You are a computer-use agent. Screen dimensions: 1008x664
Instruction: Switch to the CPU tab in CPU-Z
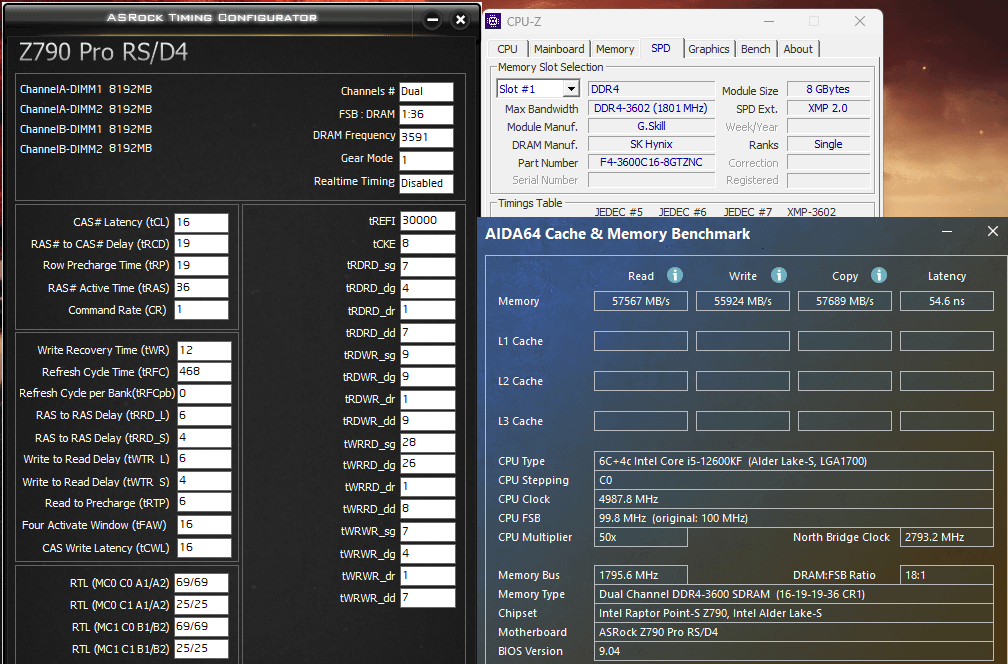click(x=507, y=49)
